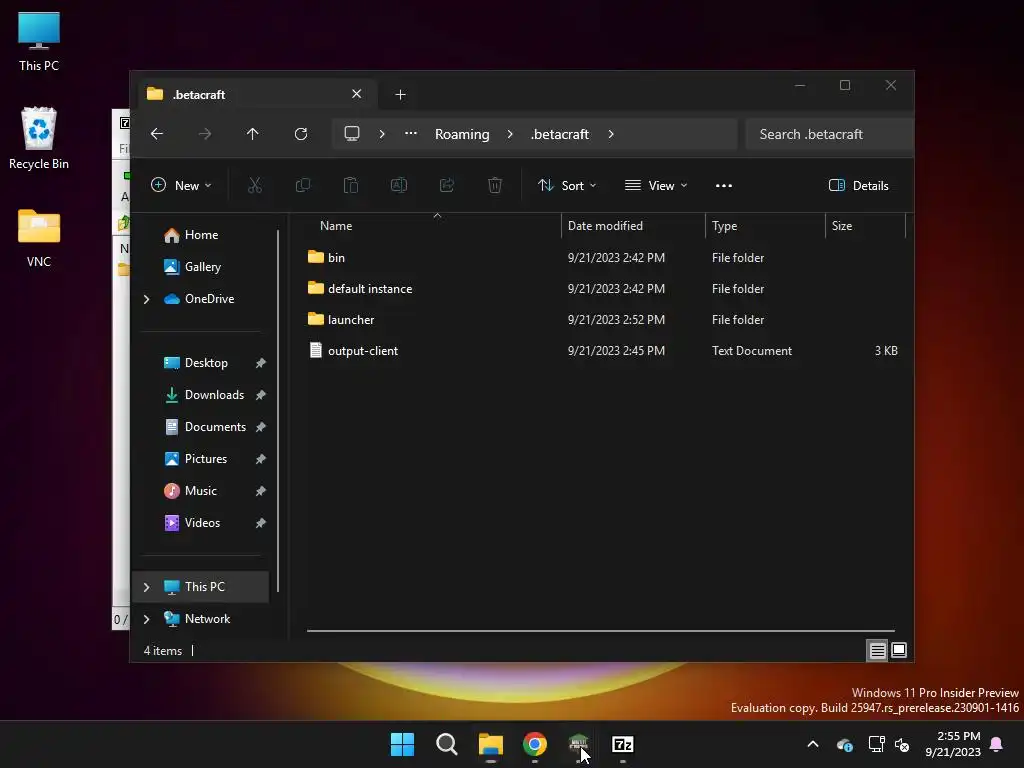
Task: Open 7-Zip from the taskbar
Action: 623,744
